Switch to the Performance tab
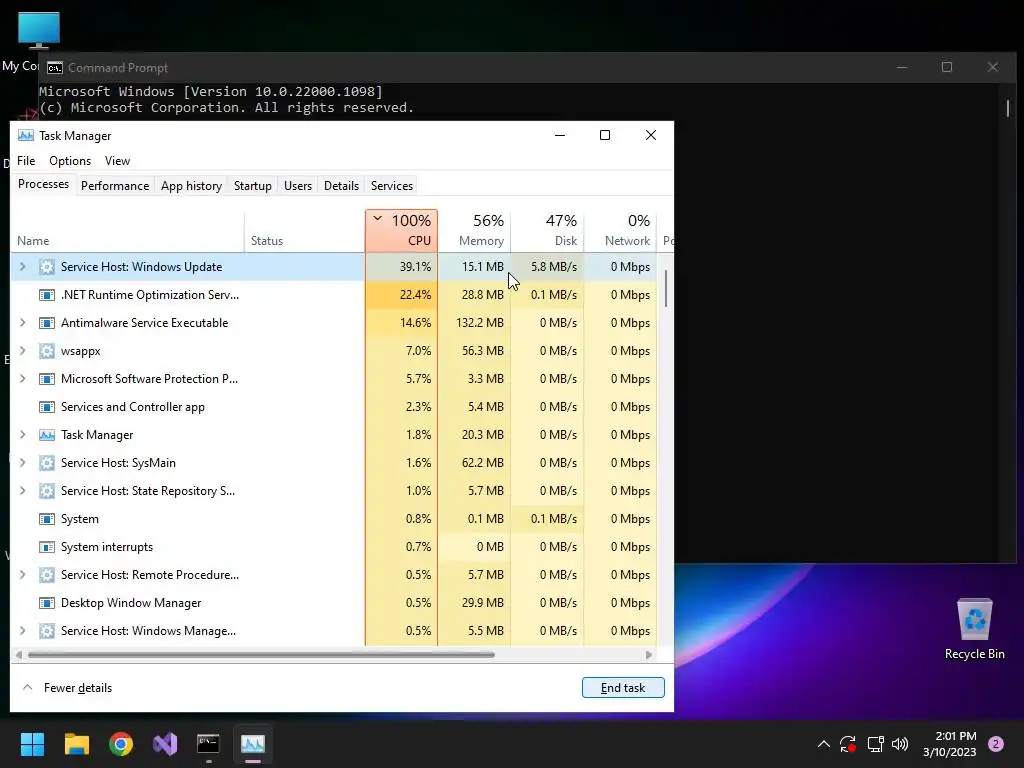This screenshot has height=768, width=1024. (x=115, y=186)
